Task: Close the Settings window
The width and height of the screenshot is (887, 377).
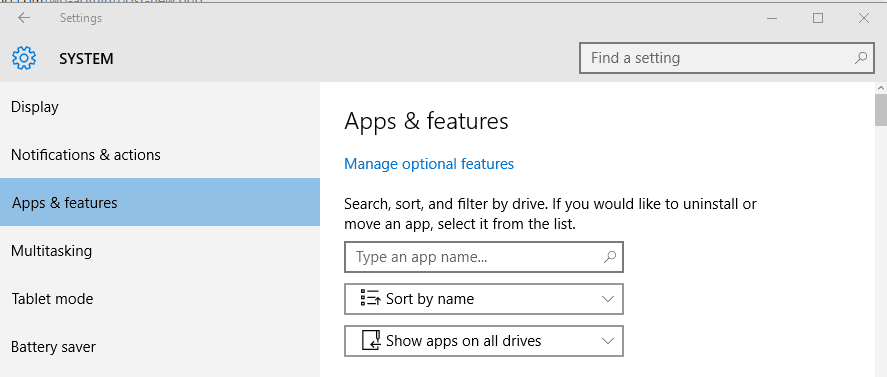Action: pos(864,18)
